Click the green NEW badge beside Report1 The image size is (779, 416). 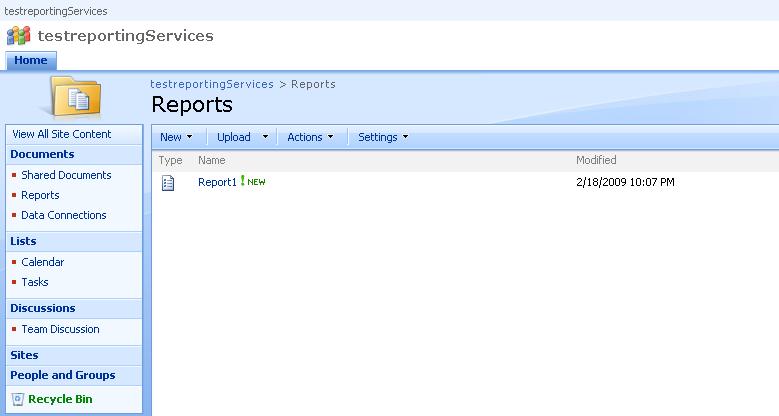(253, 181)
